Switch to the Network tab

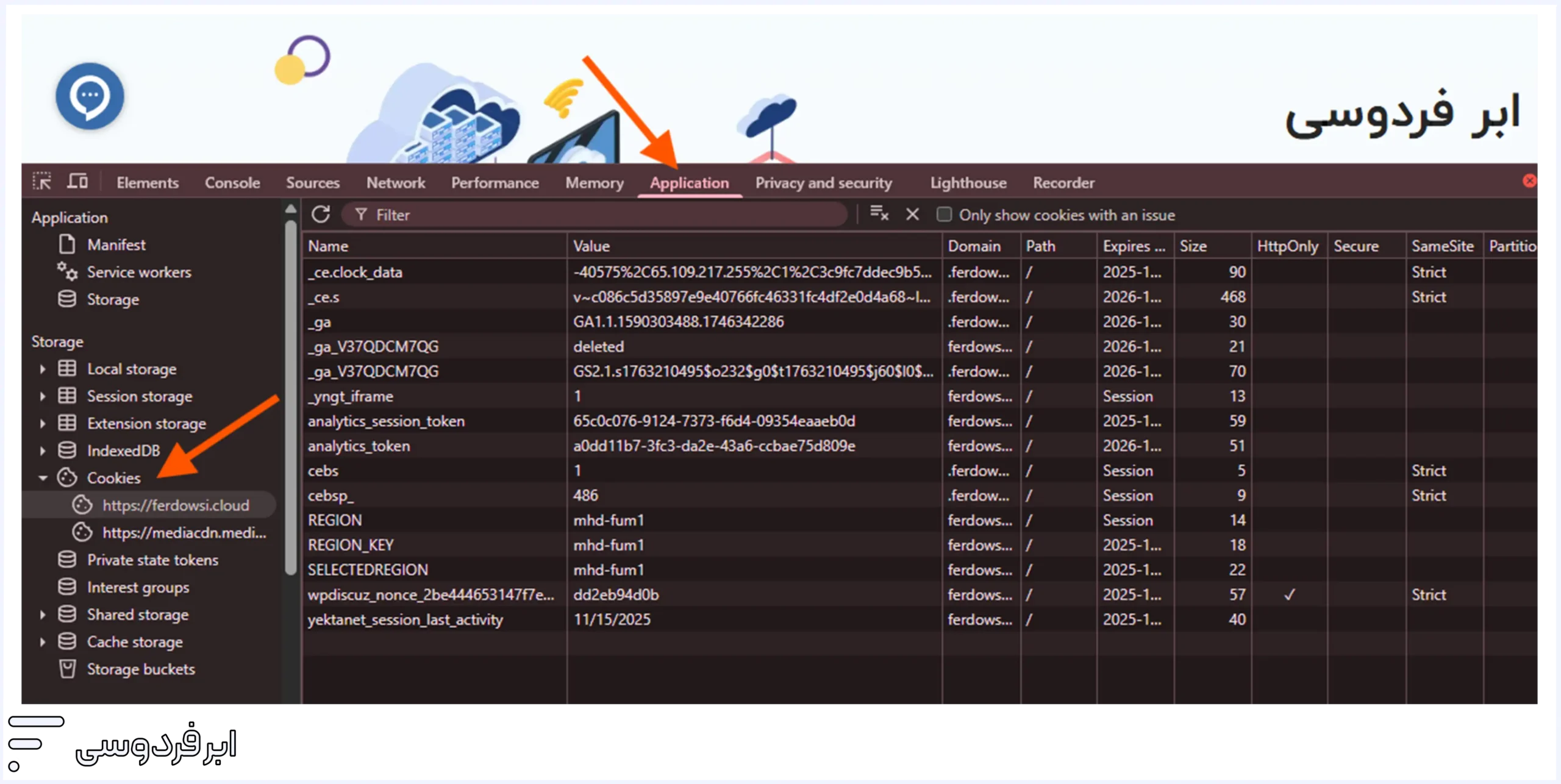pyautogui.click(x=396, y=183)
